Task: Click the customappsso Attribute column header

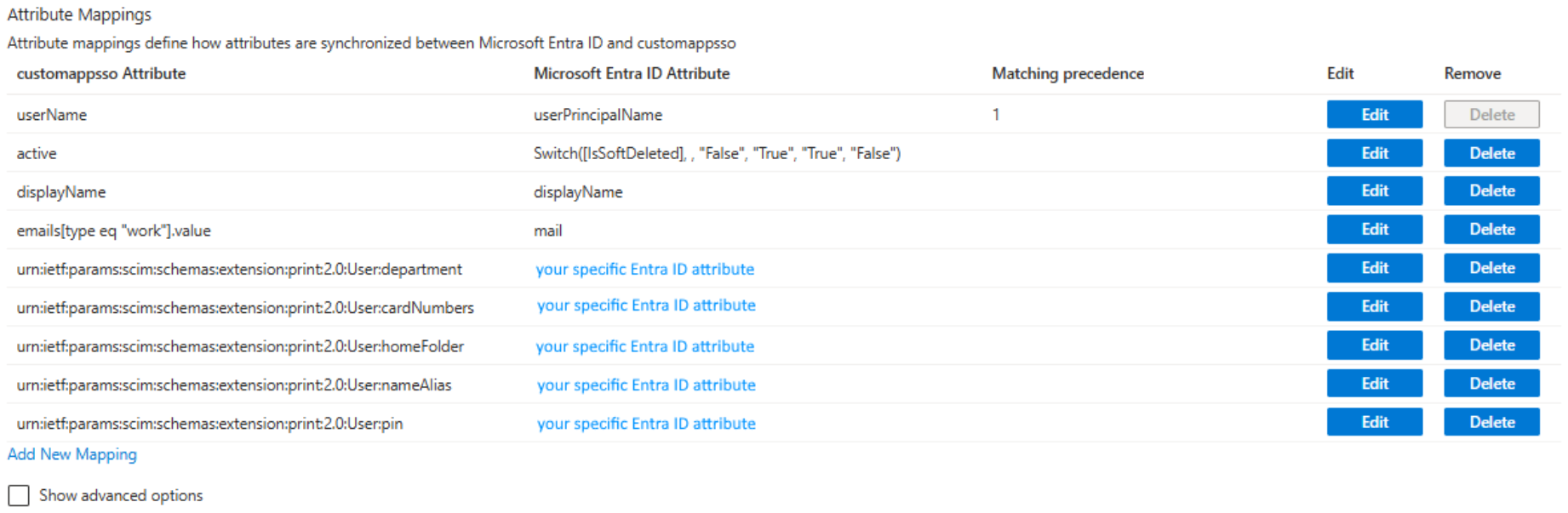Action: coord(101,73)
